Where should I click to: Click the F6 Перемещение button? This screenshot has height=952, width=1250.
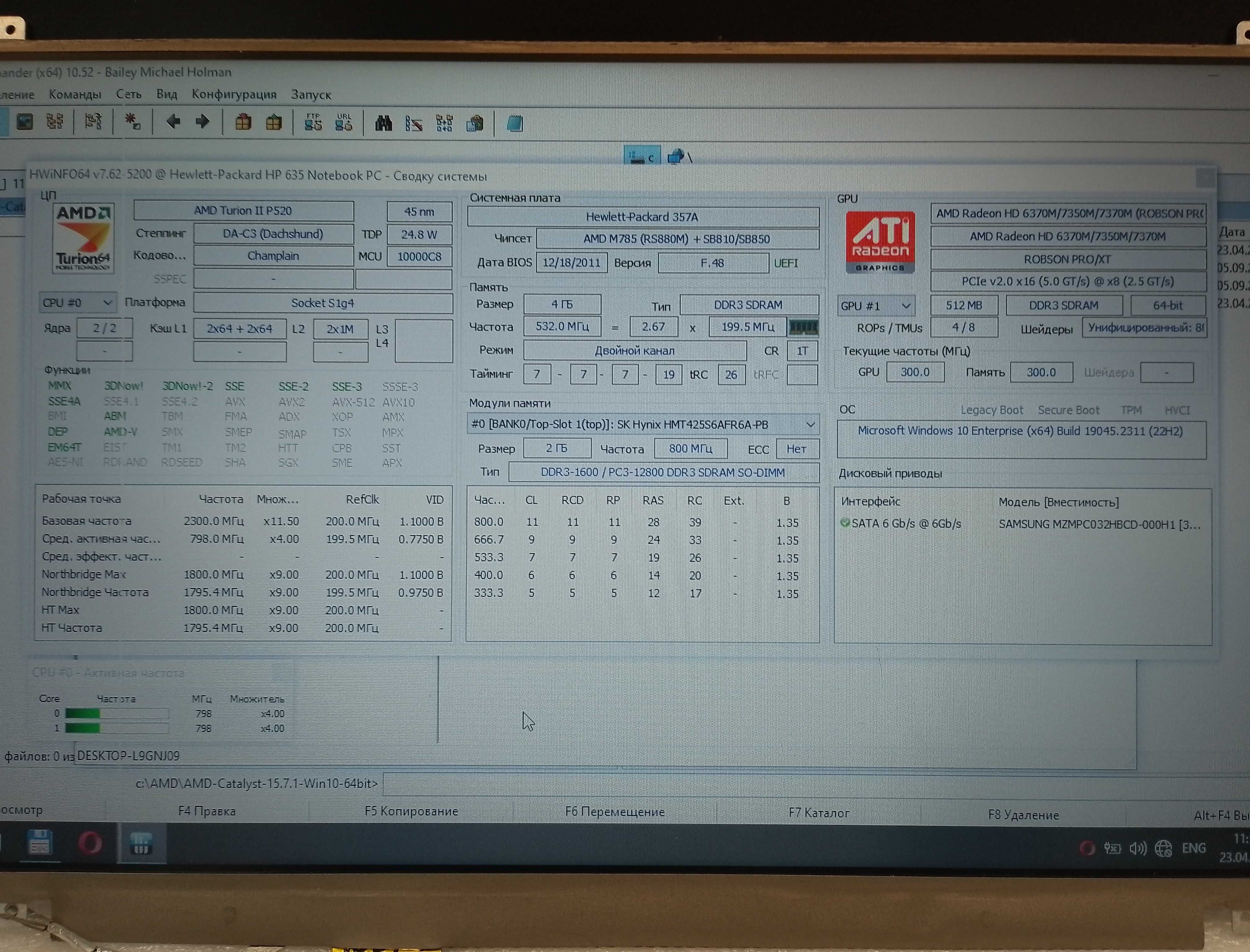click(614, 812)
